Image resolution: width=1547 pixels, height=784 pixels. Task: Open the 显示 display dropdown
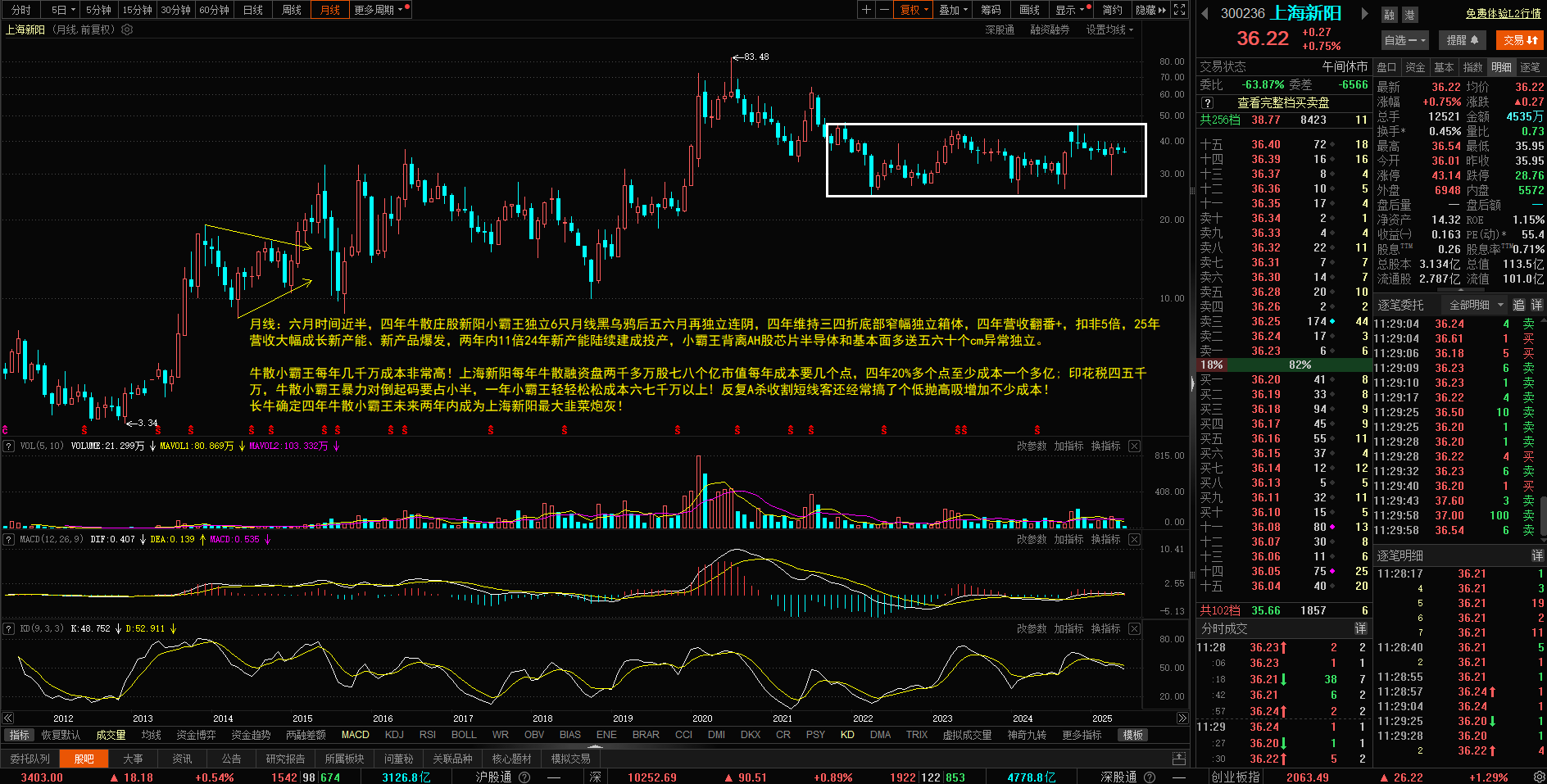point(1070,10)
